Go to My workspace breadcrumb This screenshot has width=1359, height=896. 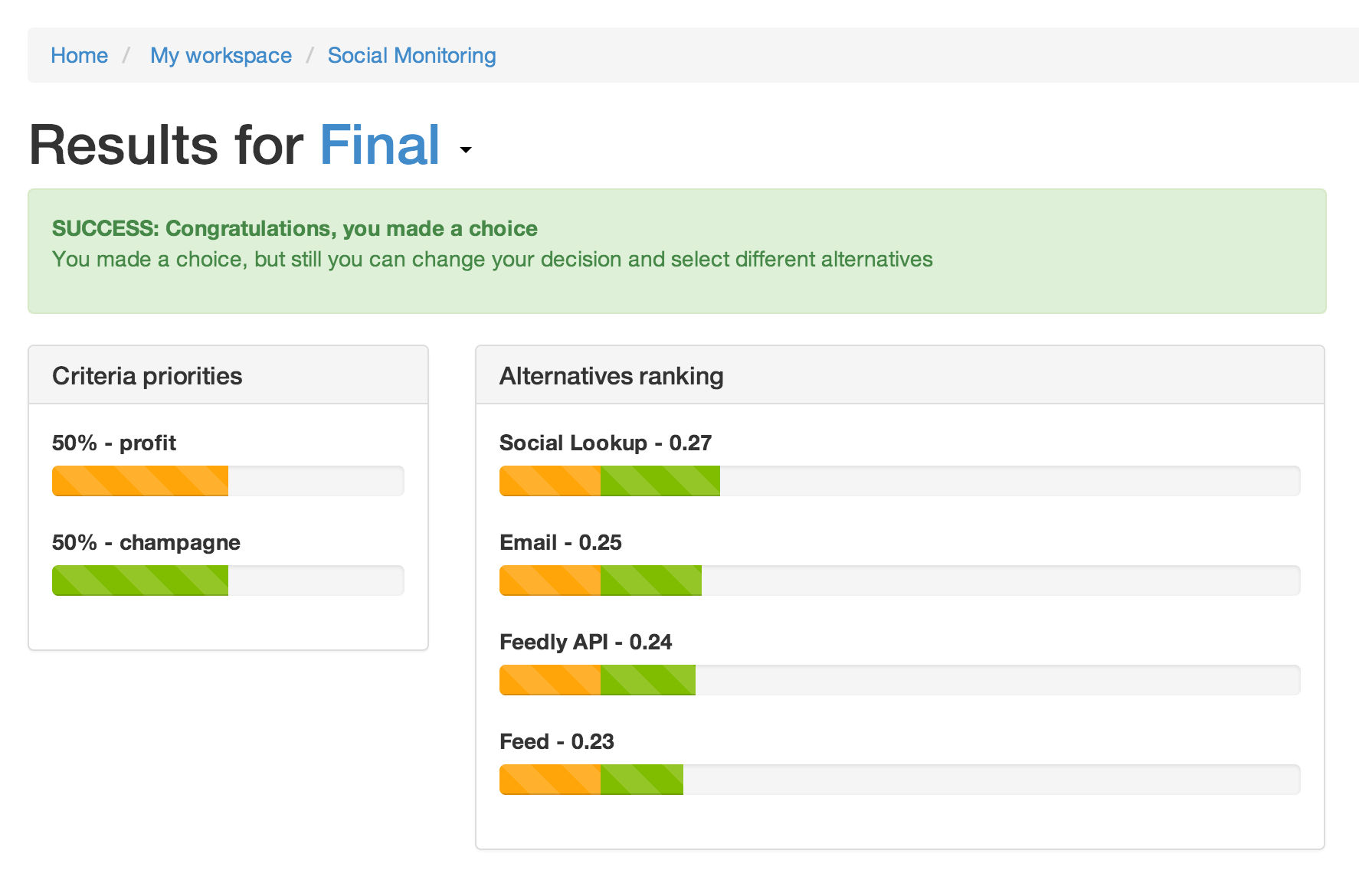point(221,56)
